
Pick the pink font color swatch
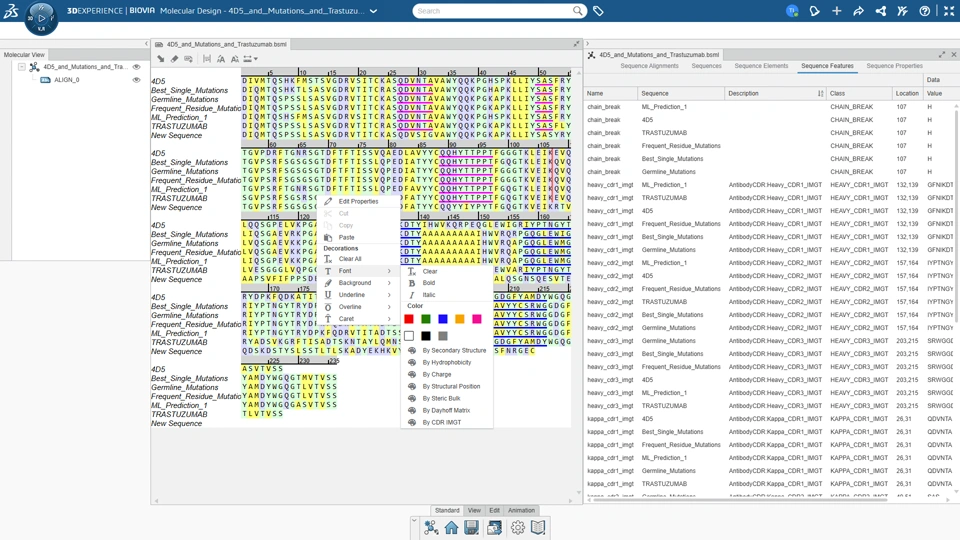477,319
